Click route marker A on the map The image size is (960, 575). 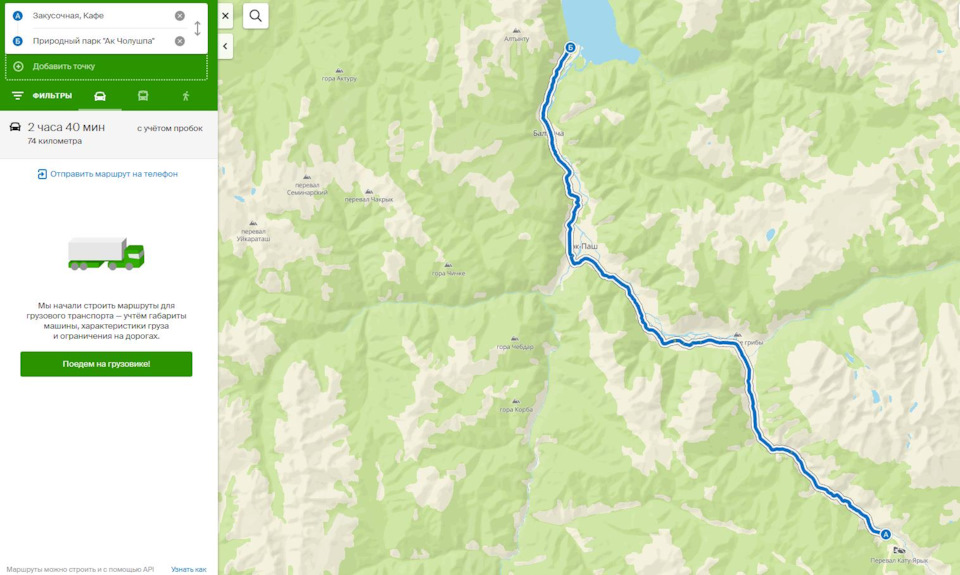click(885, 535)
